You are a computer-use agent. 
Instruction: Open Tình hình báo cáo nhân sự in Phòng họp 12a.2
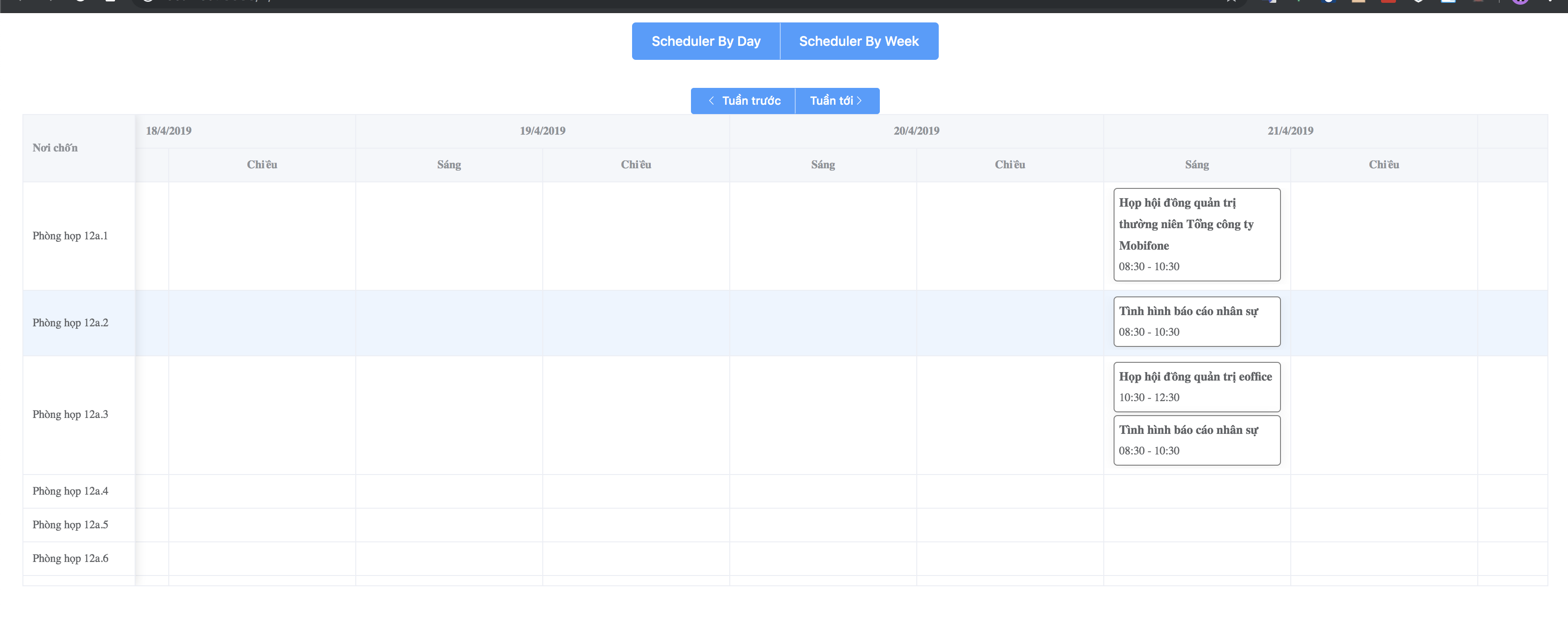point(1196,321)
